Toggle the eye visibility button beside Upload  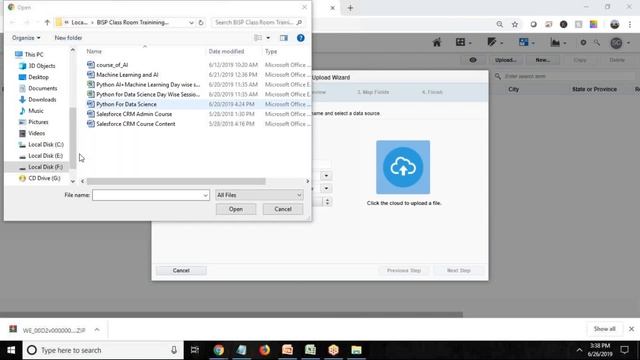tap(473, 60)
